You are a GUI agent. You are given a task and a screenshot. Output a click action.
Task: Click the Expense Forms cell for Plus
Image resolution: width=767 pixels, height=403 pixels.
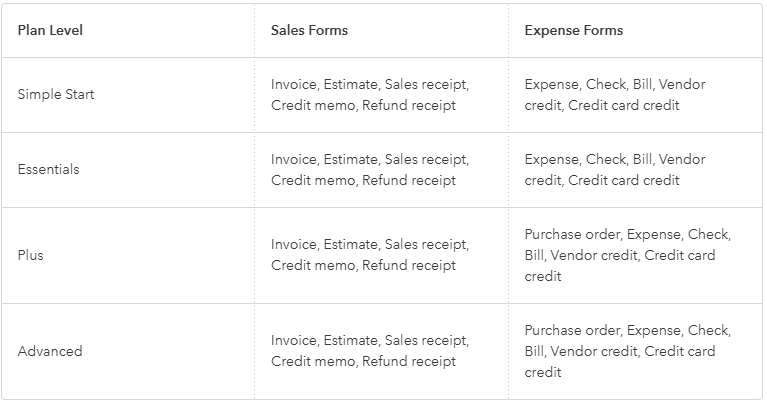627,255
